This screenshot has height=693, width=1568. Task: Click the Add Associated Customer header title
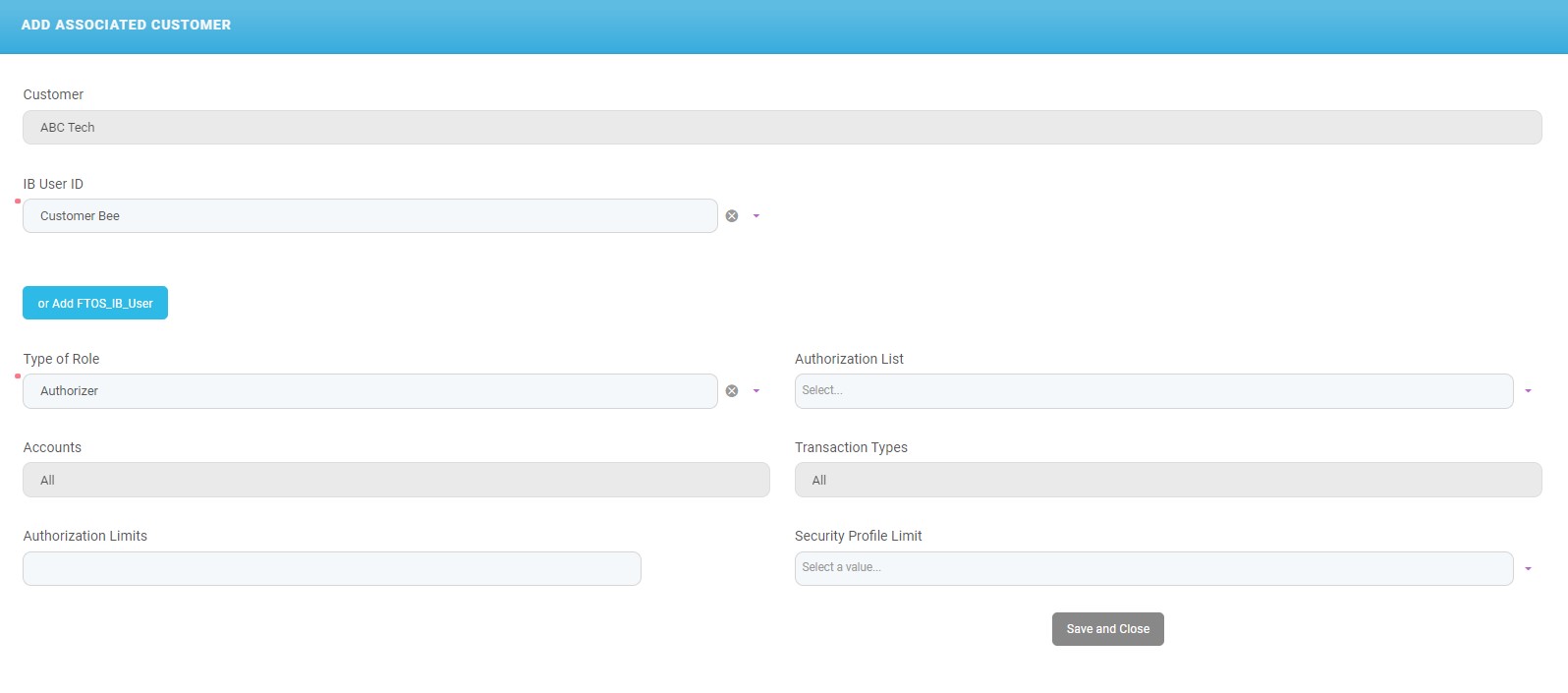coord(126,25)
